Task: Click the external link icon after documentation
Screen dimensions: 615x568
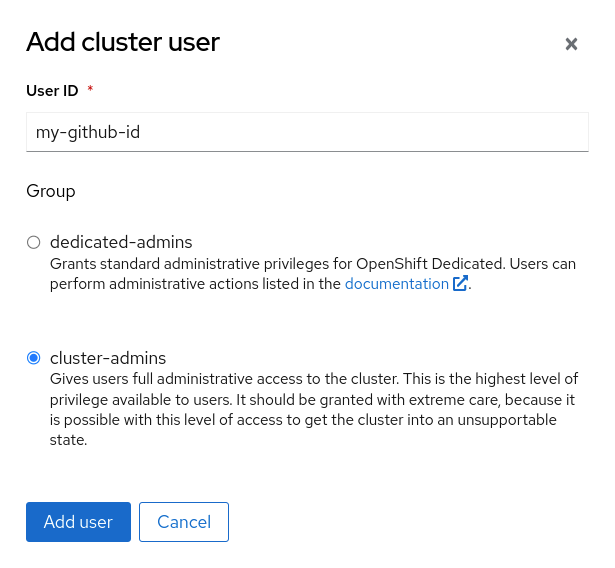Action: point(460,284)
